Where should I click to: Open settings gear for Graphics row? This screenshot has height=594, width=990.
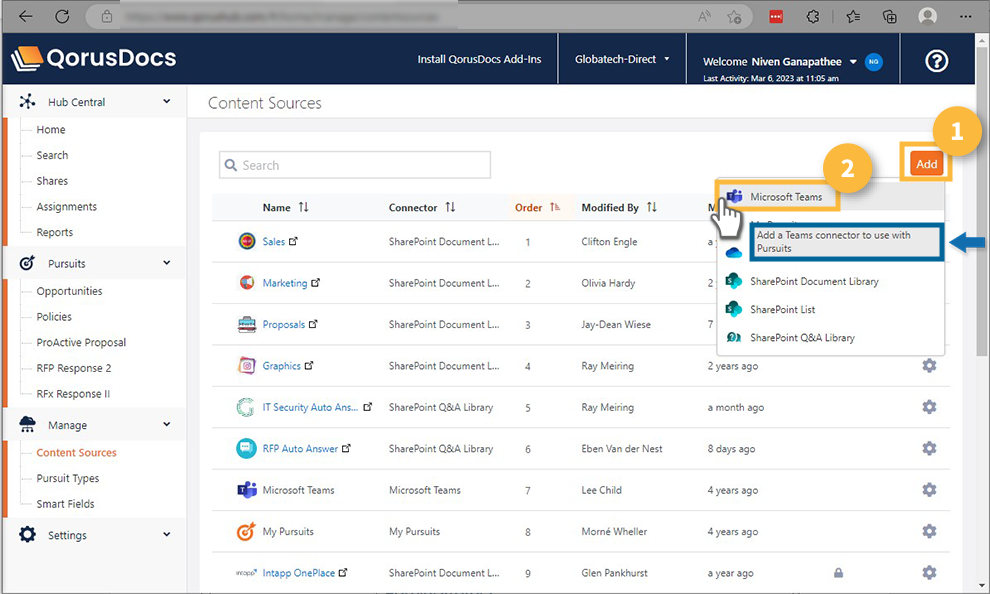(929, 365)
